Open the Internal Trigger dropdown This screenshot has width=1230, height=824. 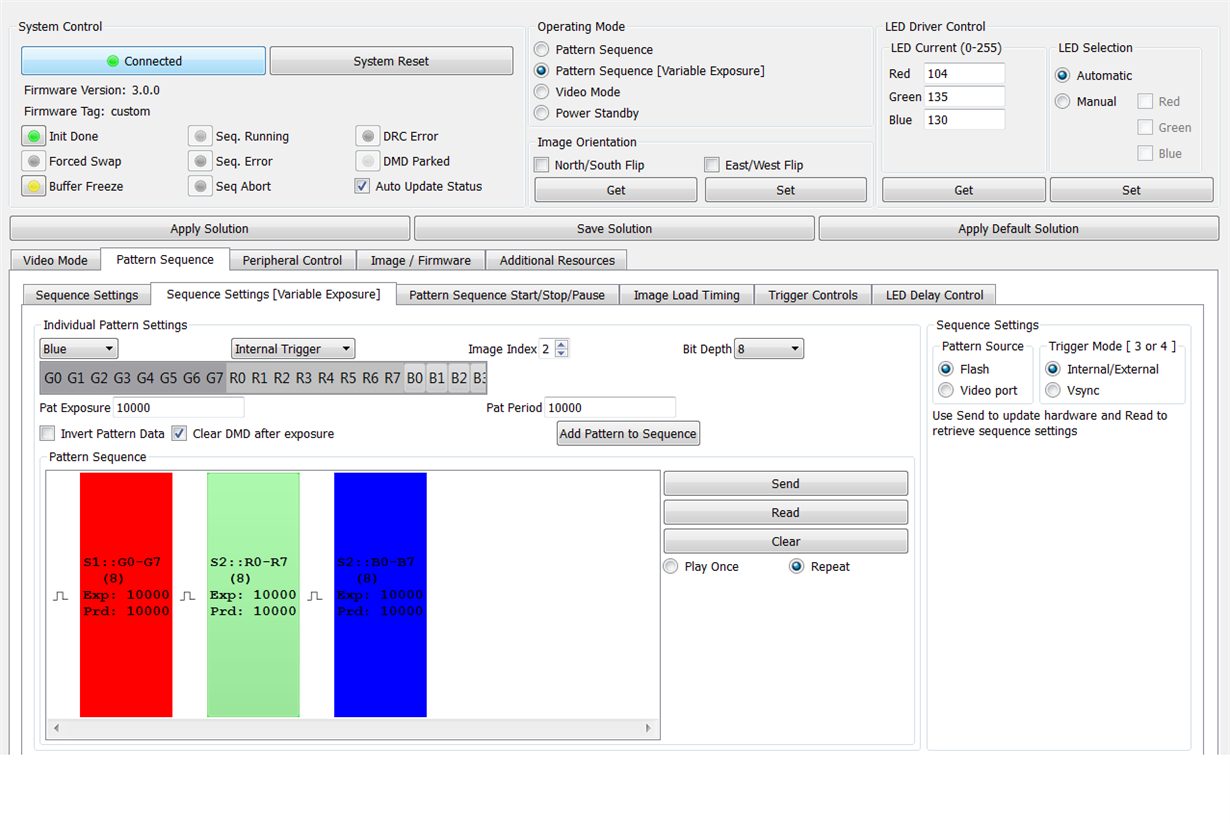[293, 349]
